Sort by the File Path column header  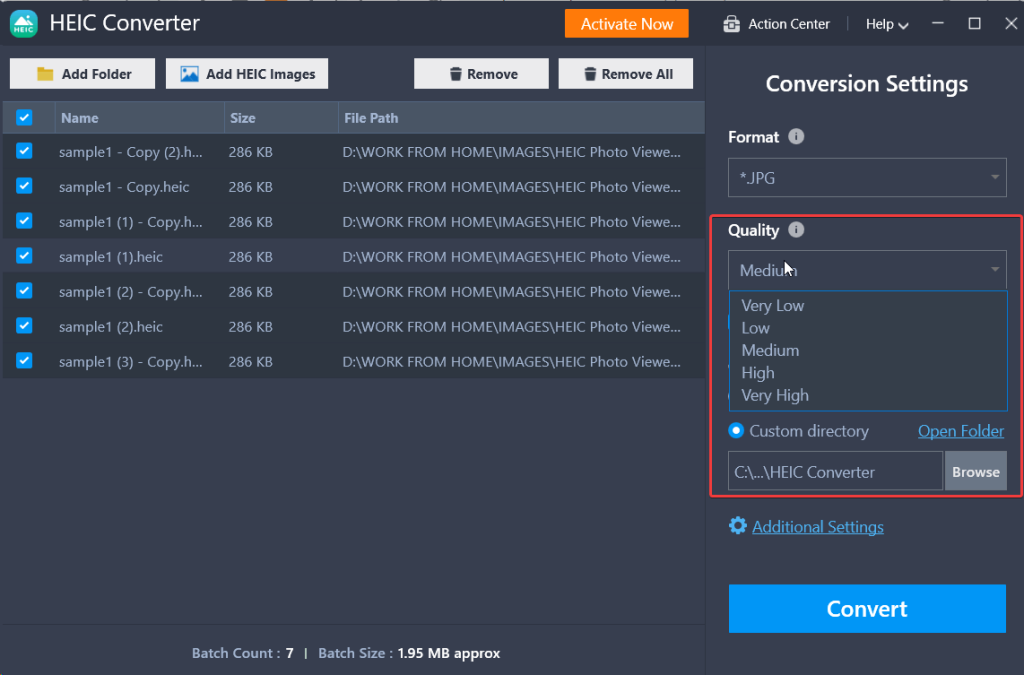pos(521,118)
